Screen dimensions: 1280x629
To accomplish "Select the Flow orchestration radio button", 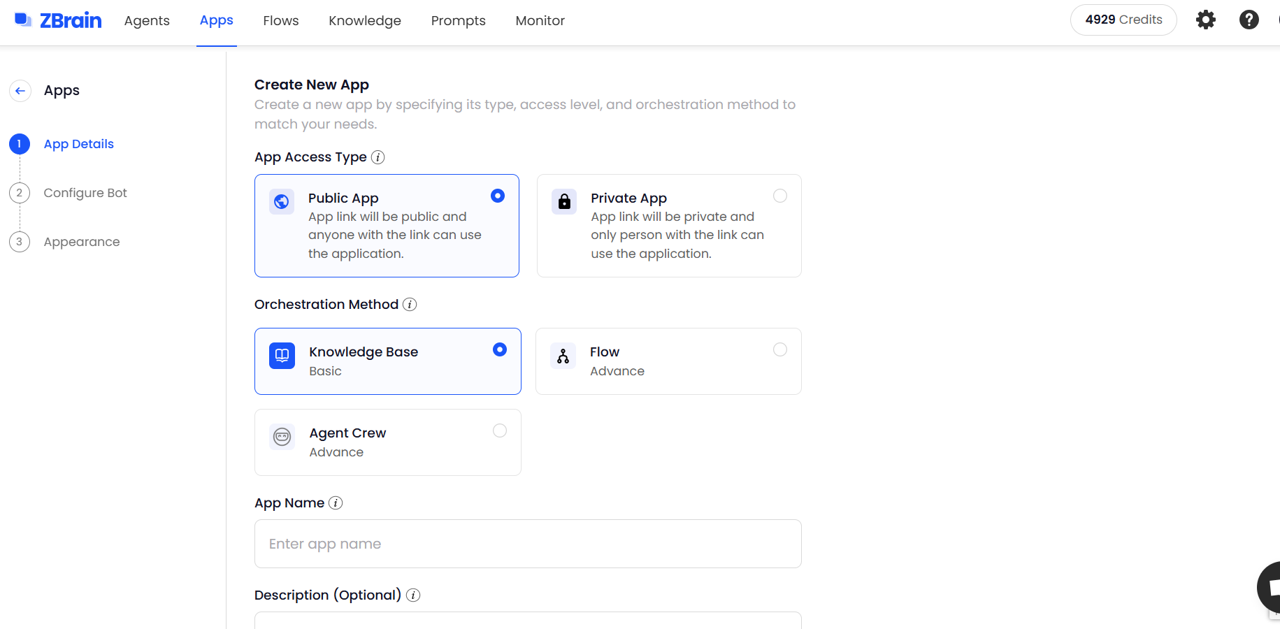I will pos(780,350).
